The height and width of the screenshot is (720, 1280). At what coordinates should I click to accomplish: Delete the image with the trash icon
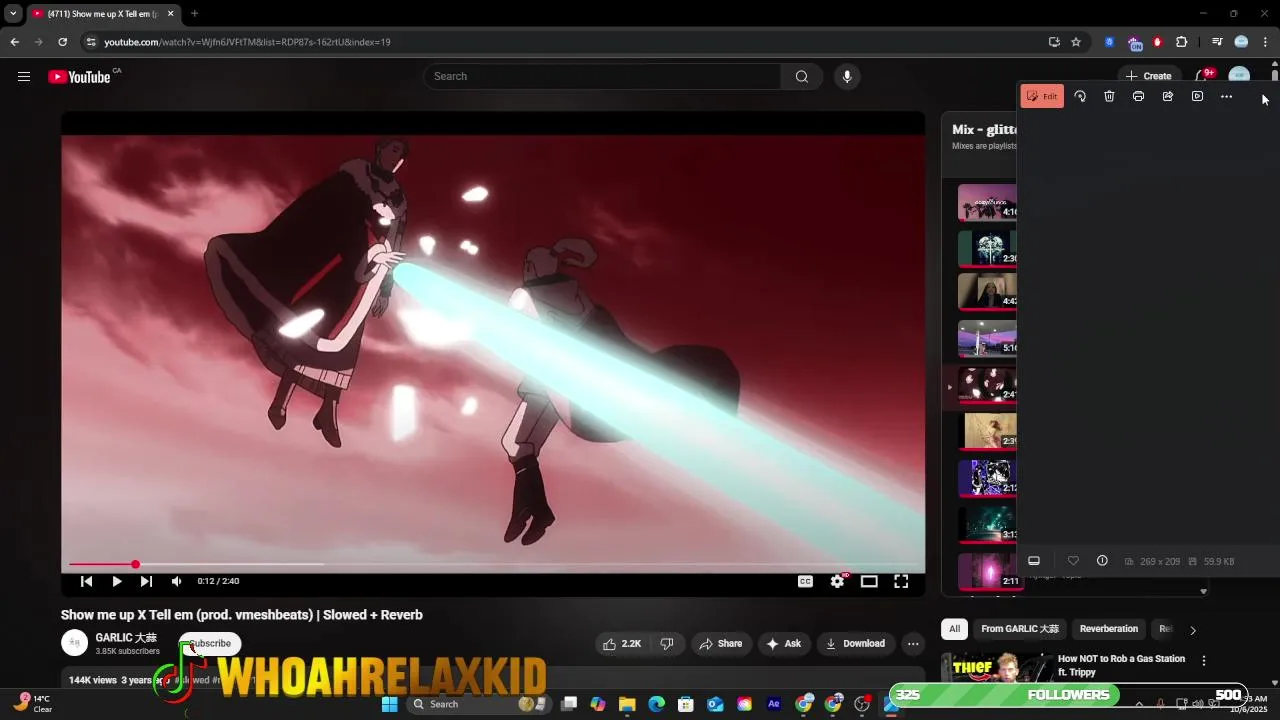click(x=1109, y=97)
